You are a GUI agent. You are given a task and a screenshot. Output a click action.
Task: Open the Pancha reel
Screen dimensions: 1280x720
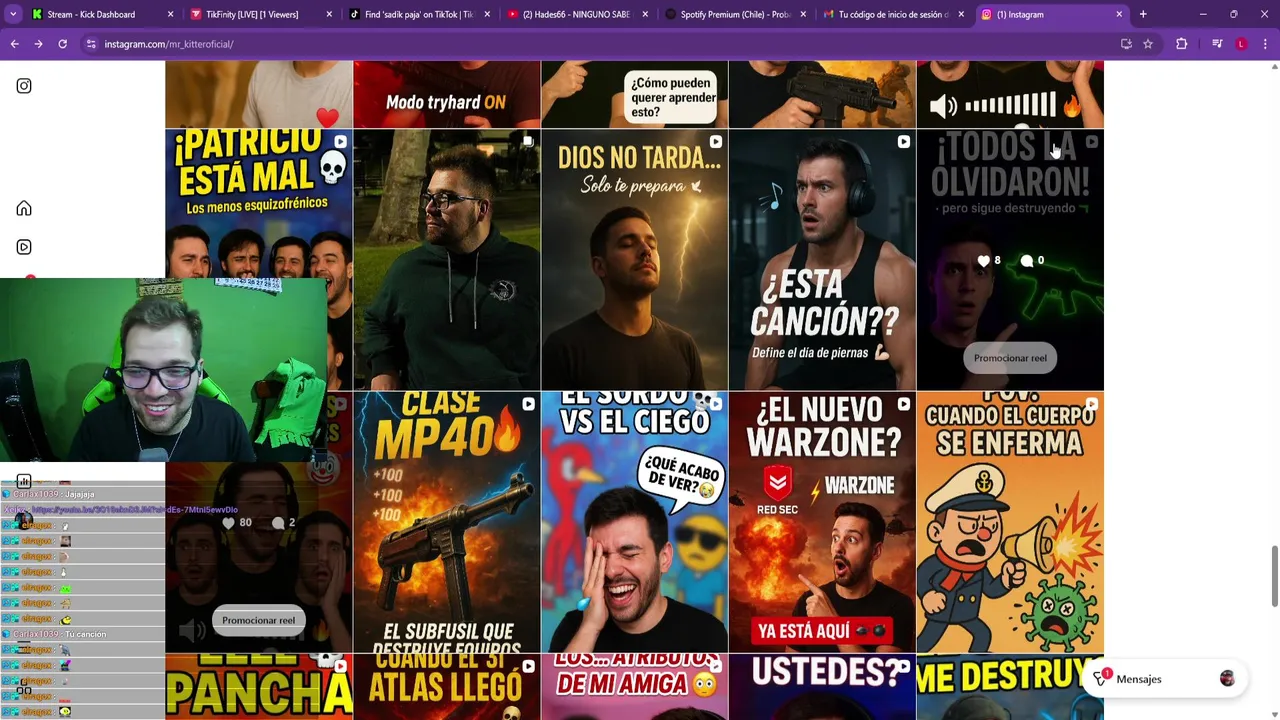259,687
